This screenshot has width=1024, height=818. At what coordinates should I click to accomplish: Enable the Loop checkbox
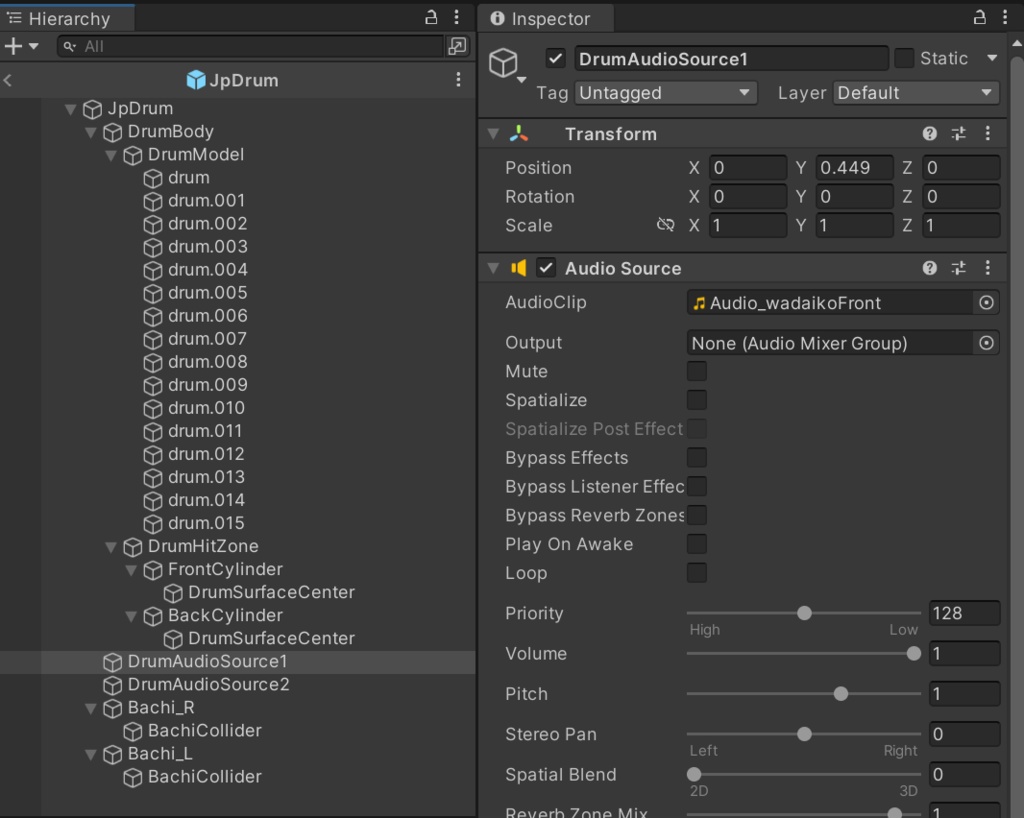tap(697, 573)
